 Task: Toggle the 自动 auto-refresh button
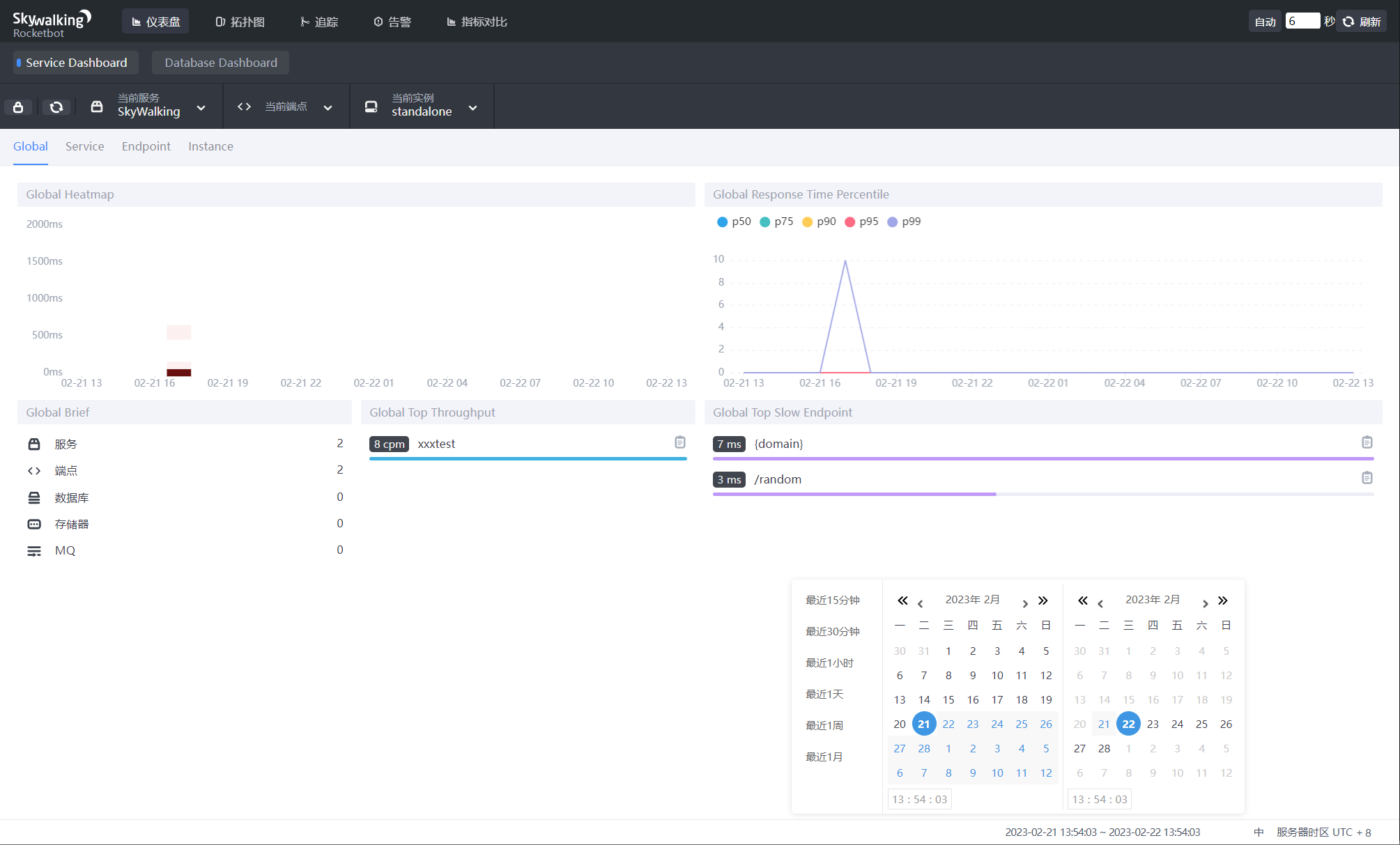tap(1265, 22)
